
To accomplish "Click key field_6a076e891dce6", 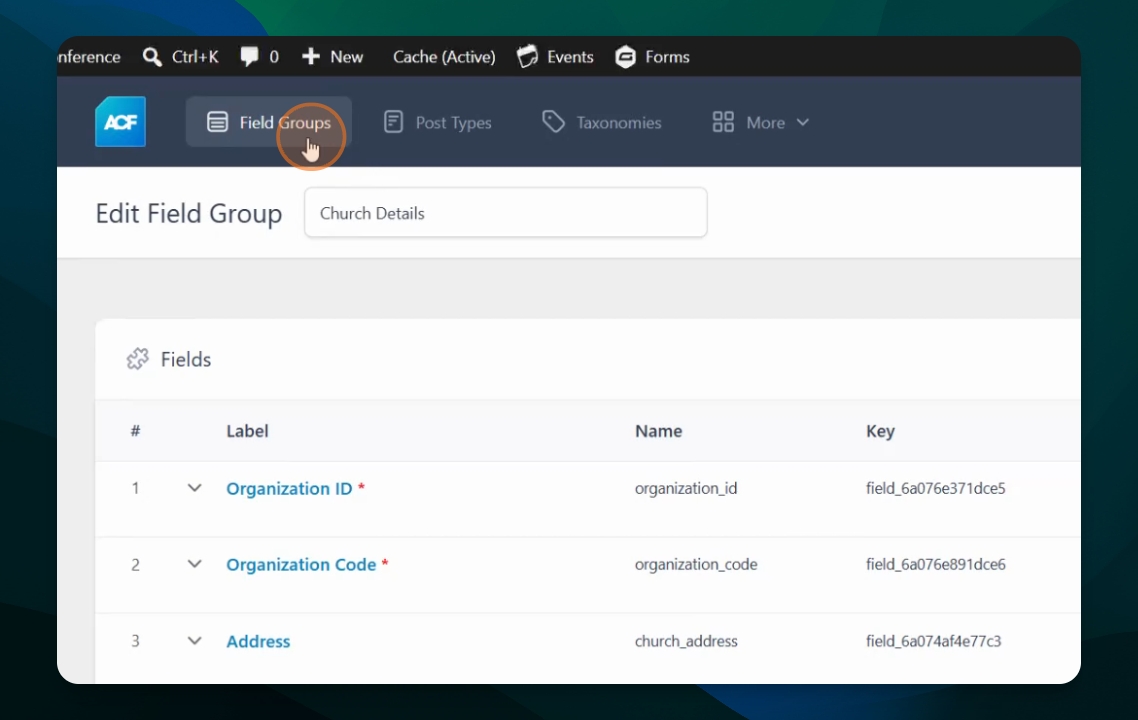I will [x=936, y=565].
